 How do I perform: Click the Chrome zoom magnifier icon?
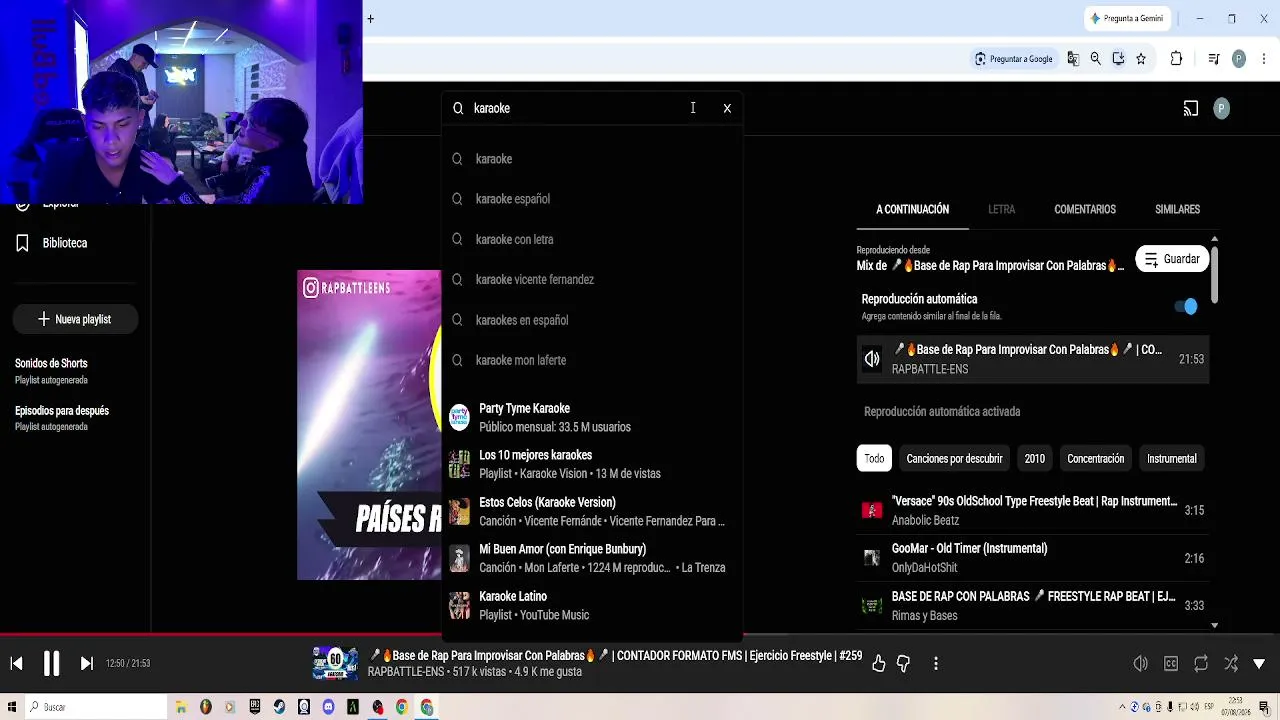(1095, 59)
